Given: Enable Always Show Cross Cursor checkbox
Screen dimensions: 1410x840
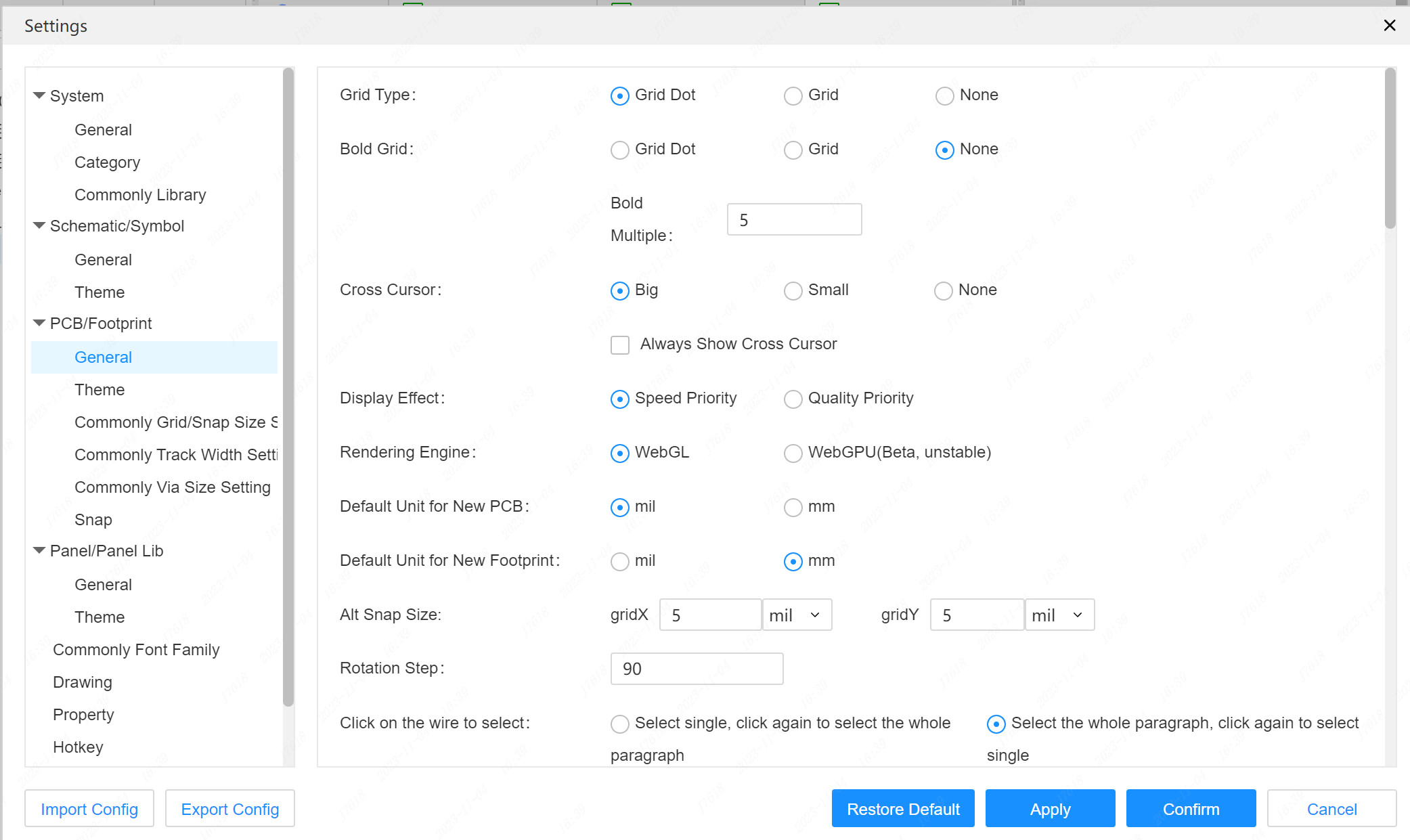Looking at the screenshot, I should pyautogui.click(x=619, y=344).
